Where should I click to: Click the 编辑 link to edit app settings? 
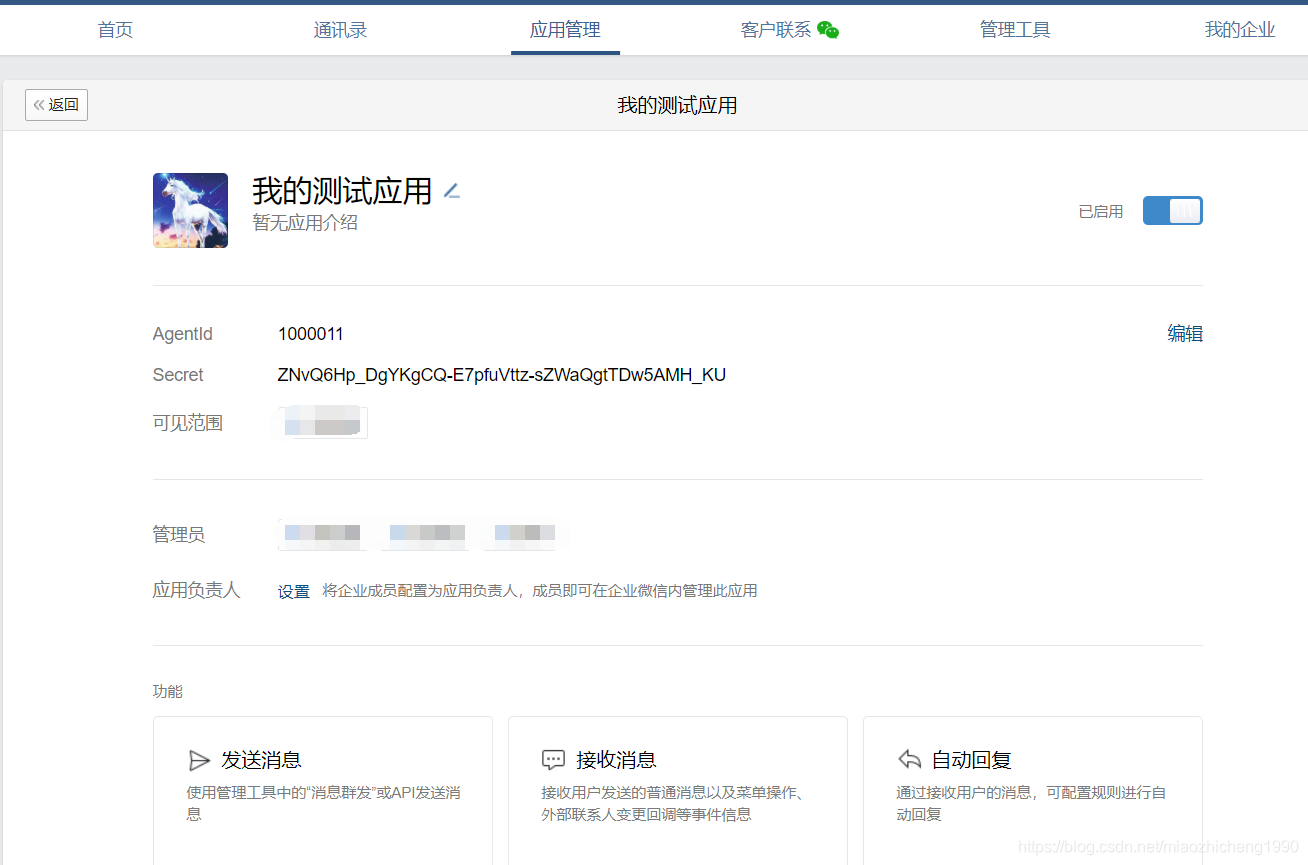click(x=1185, y=333)
